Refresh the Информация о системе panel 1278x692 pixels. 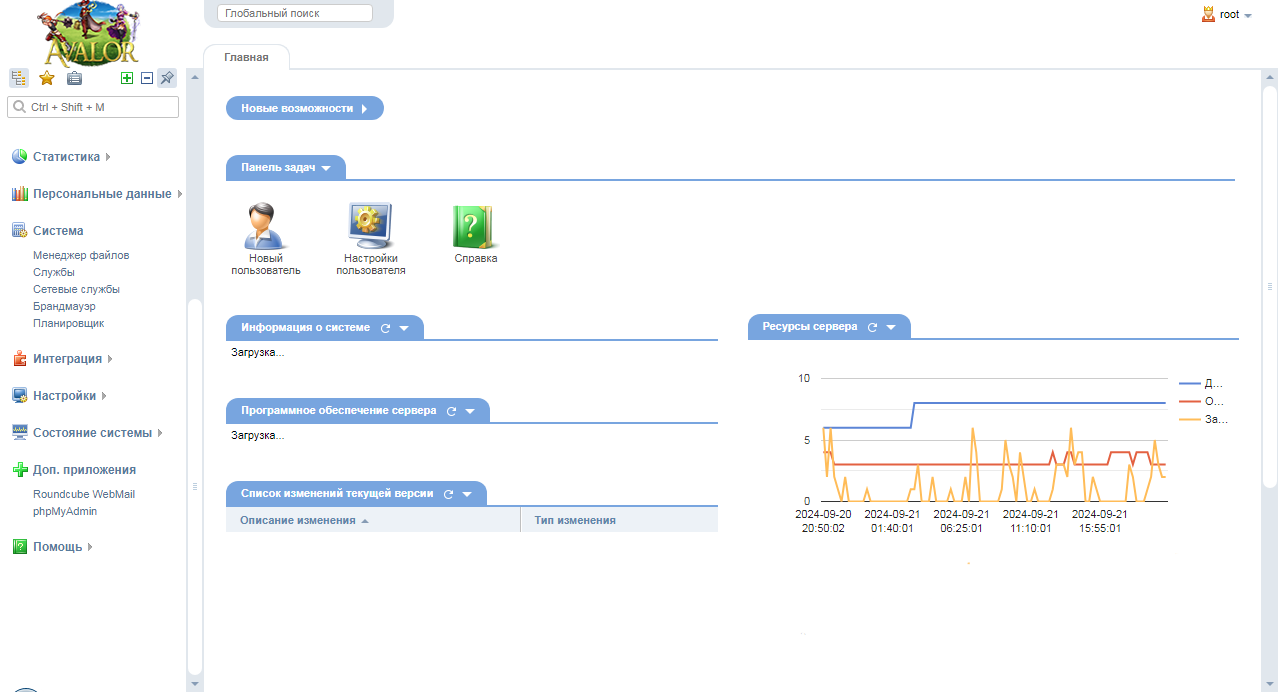[385, 328]
